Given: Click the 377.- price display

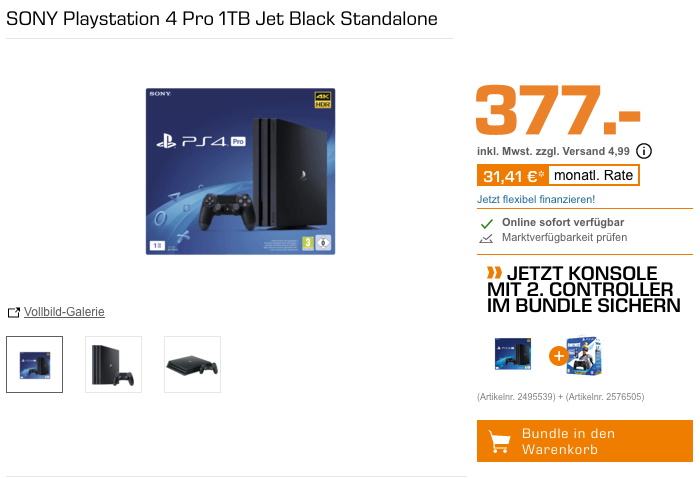Looking at the screenshot, I should [x=558, y=110].
